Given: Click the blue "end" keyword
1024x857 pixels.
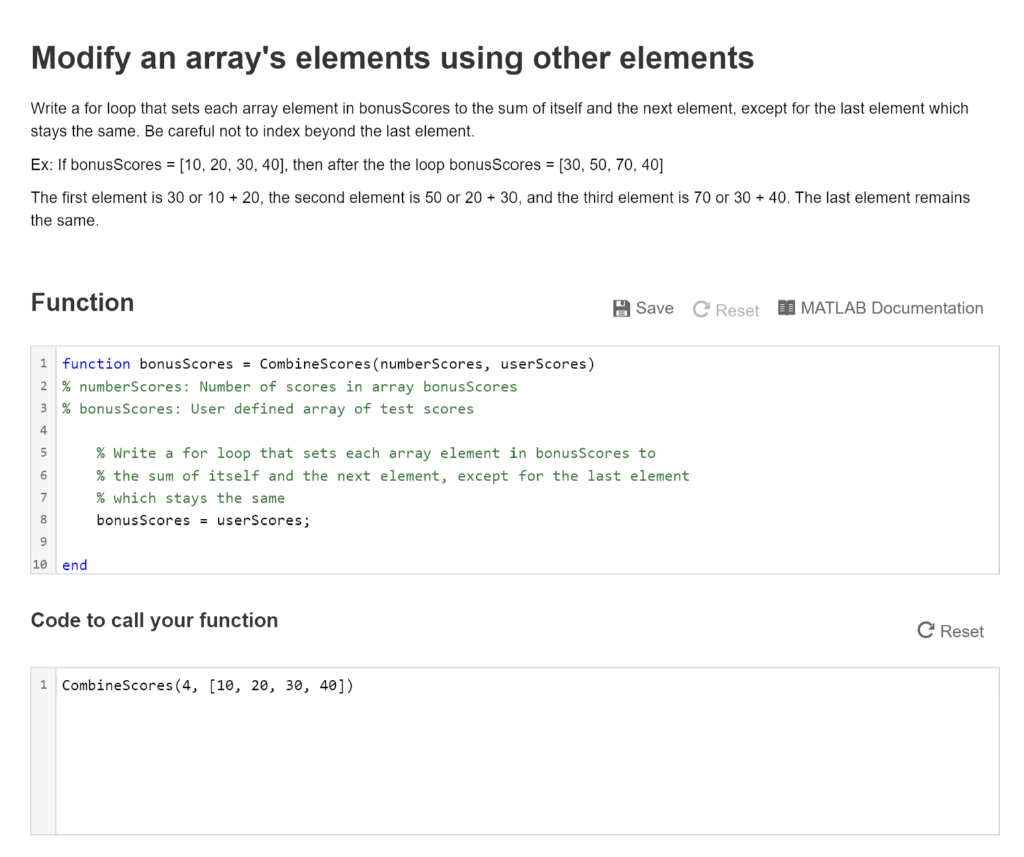Looking at the screenshot, I should coord(75,565).
